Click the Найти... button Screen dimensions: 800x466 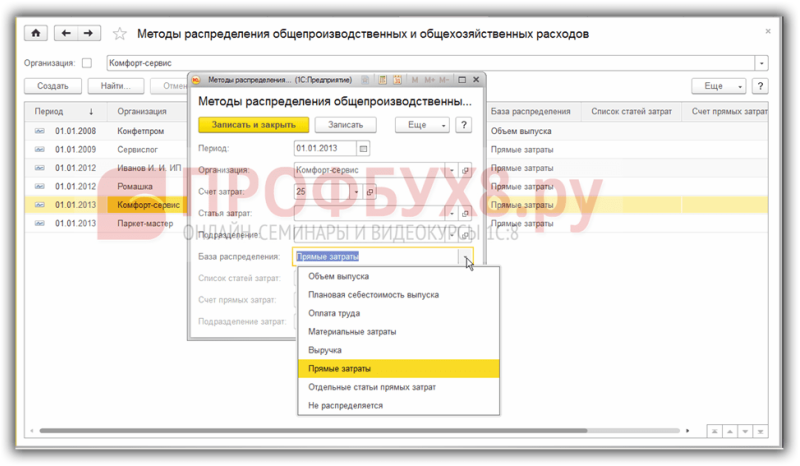116,86
